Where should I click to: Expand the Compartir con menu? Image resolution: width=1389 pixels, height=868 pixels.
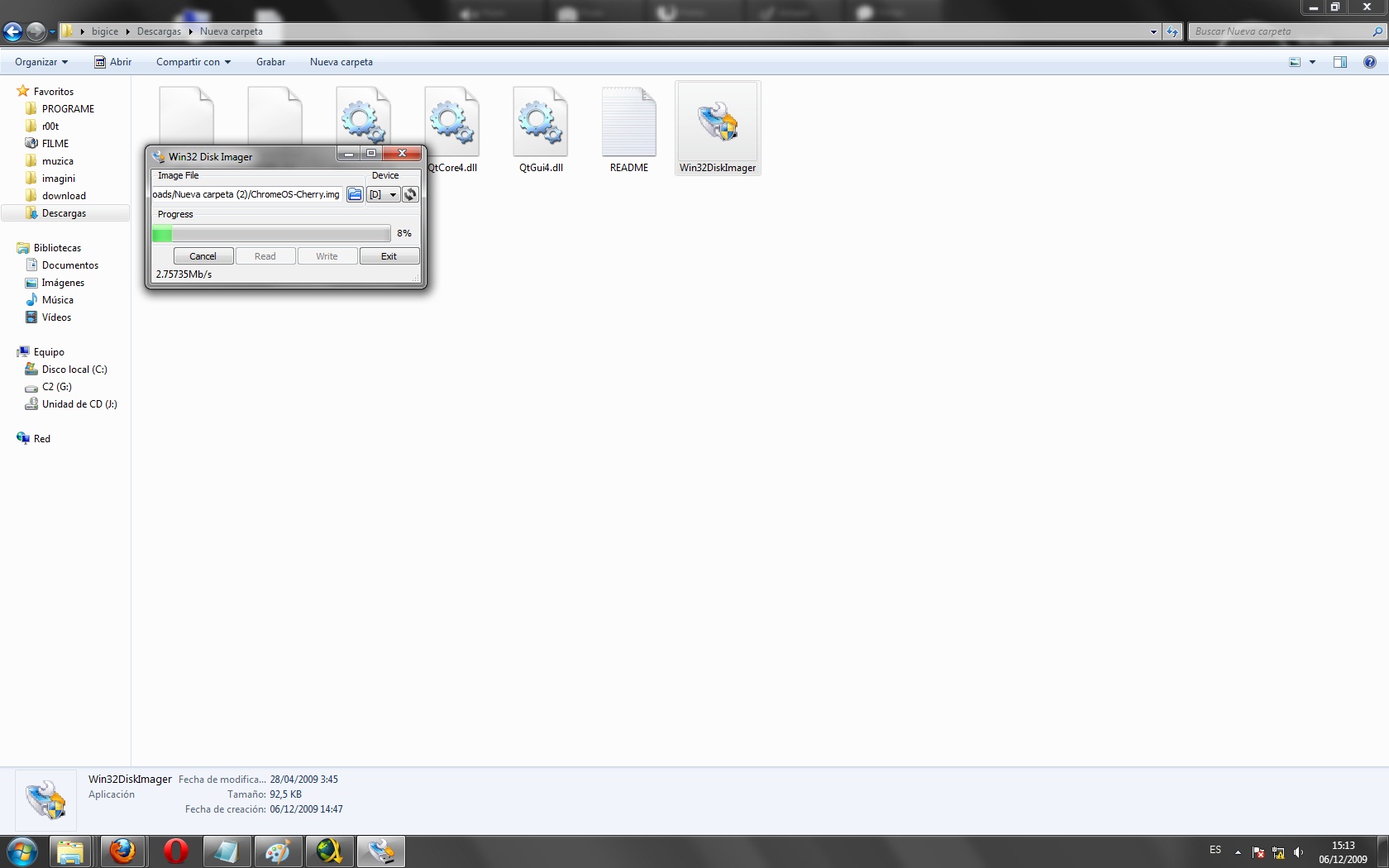click(193, 62)
